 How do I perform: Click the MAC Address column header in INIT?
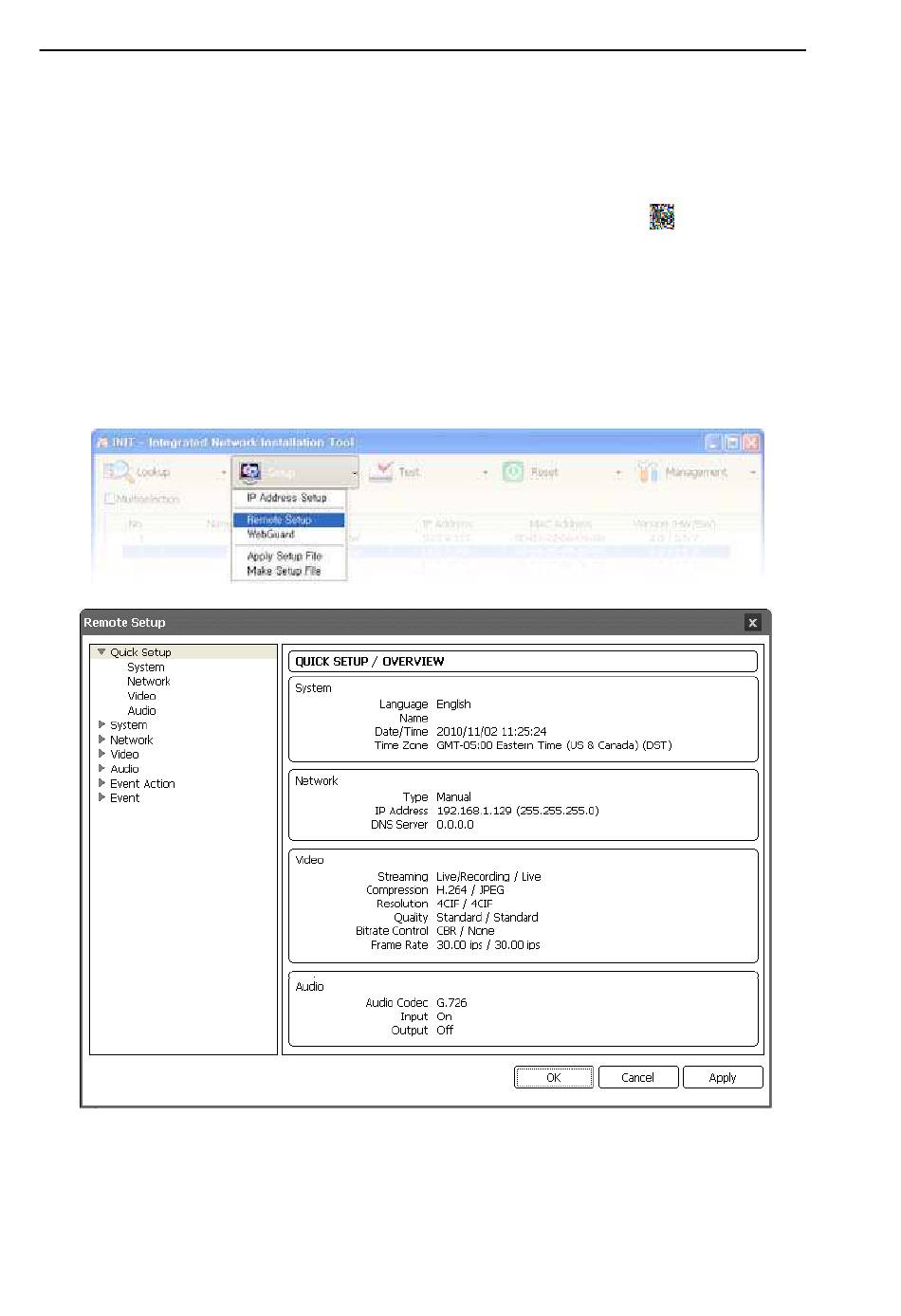tap(561, 523)
